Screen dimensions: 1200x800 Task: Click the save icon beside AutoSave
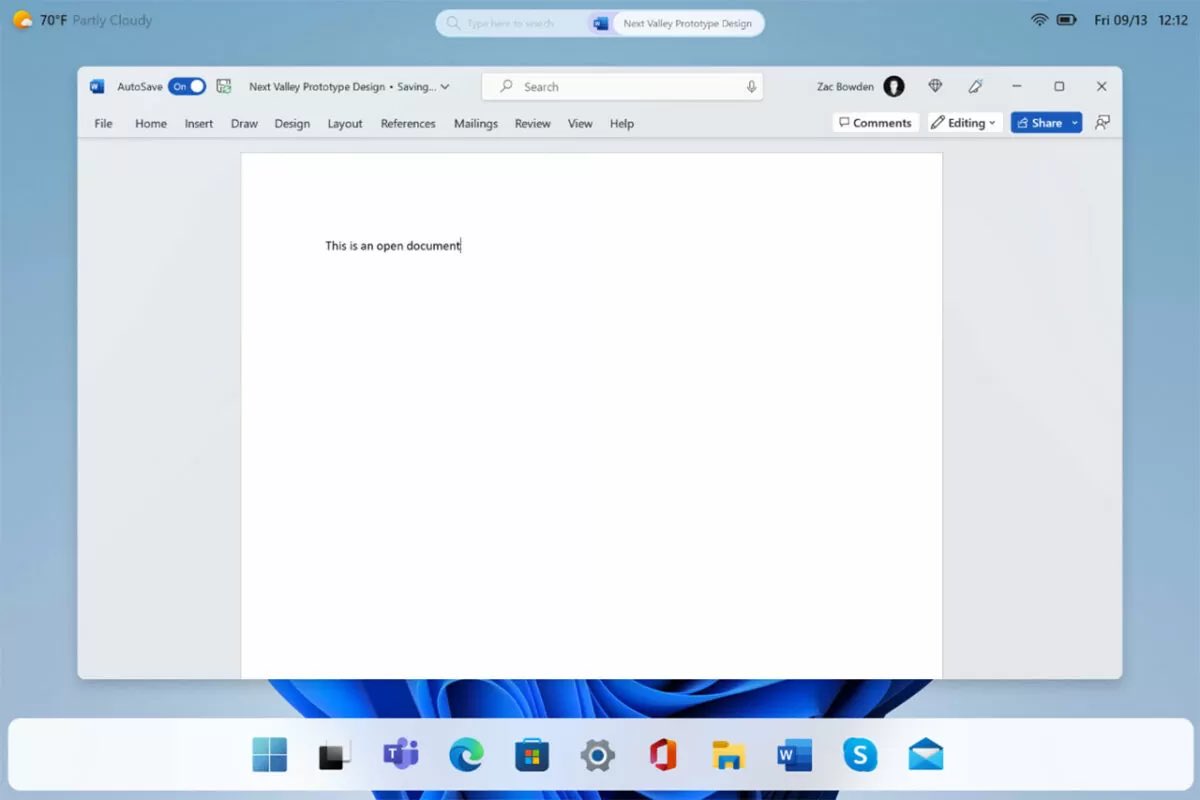click(224, 87)
